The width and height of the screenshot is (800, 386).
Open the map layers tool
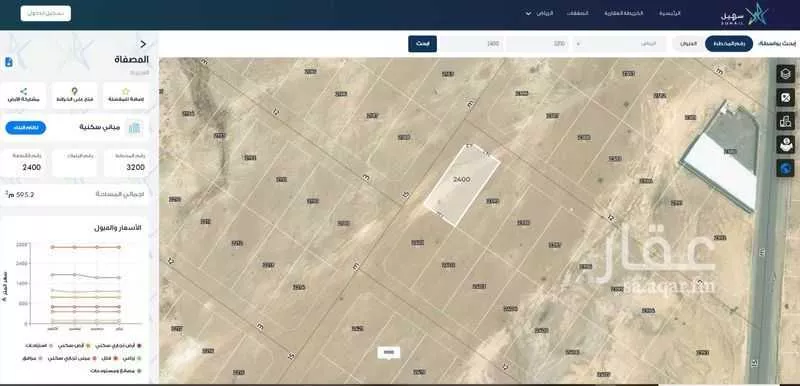[x=785, y=73]
